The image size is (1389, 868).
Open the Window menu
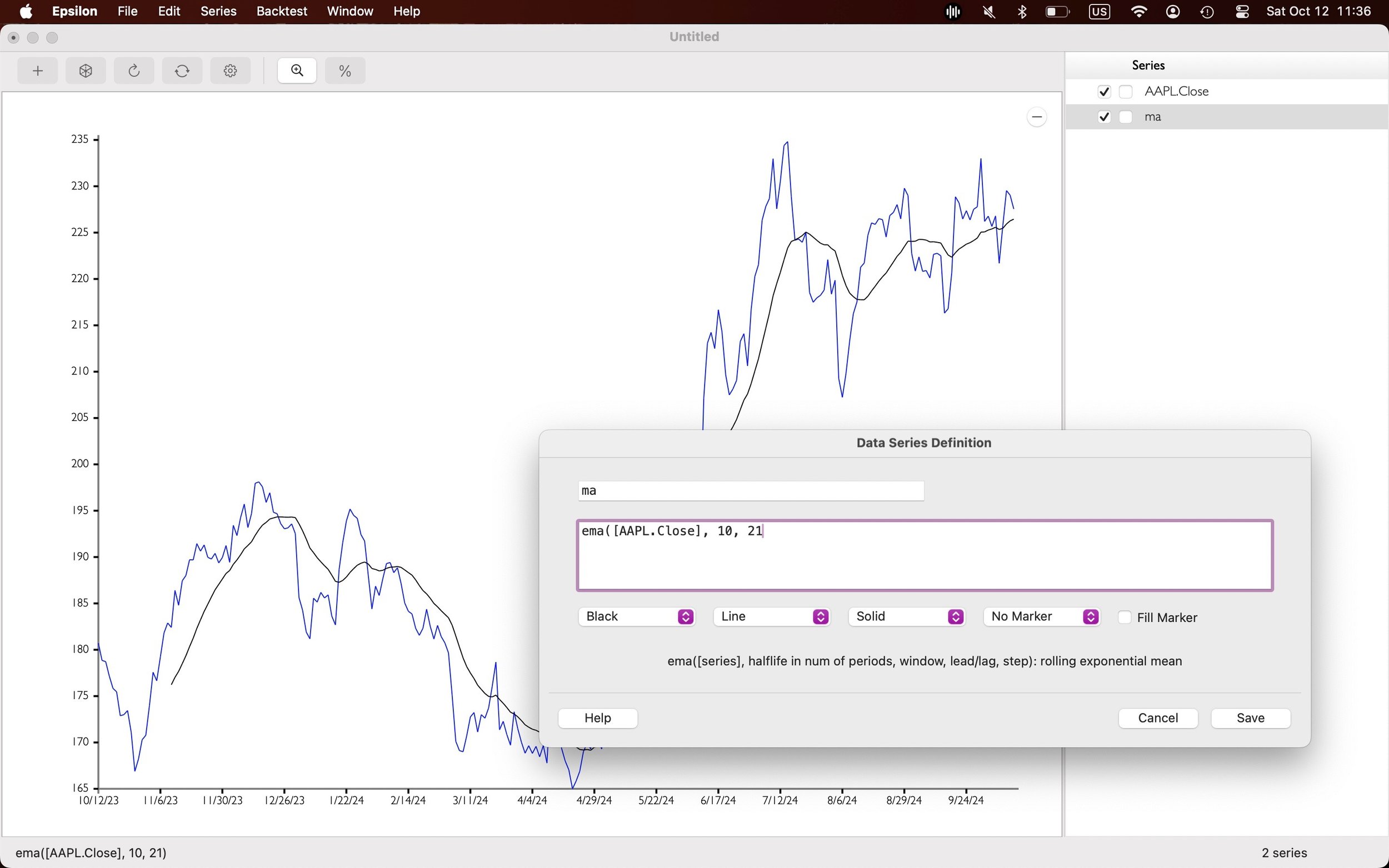tap(349, 12)
